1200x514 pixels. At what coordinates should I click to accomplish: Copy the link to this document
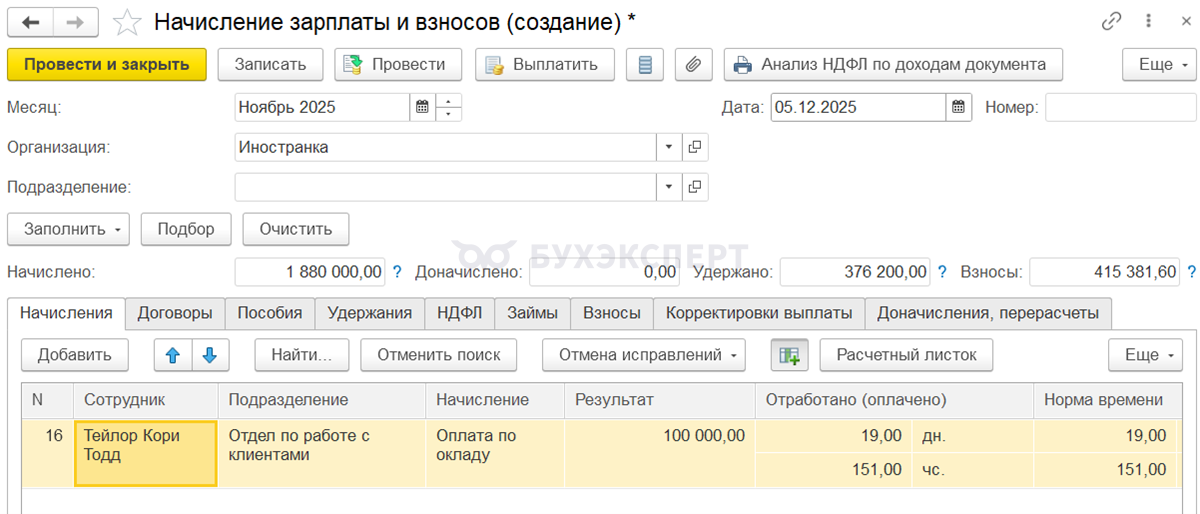[1112, 21]
